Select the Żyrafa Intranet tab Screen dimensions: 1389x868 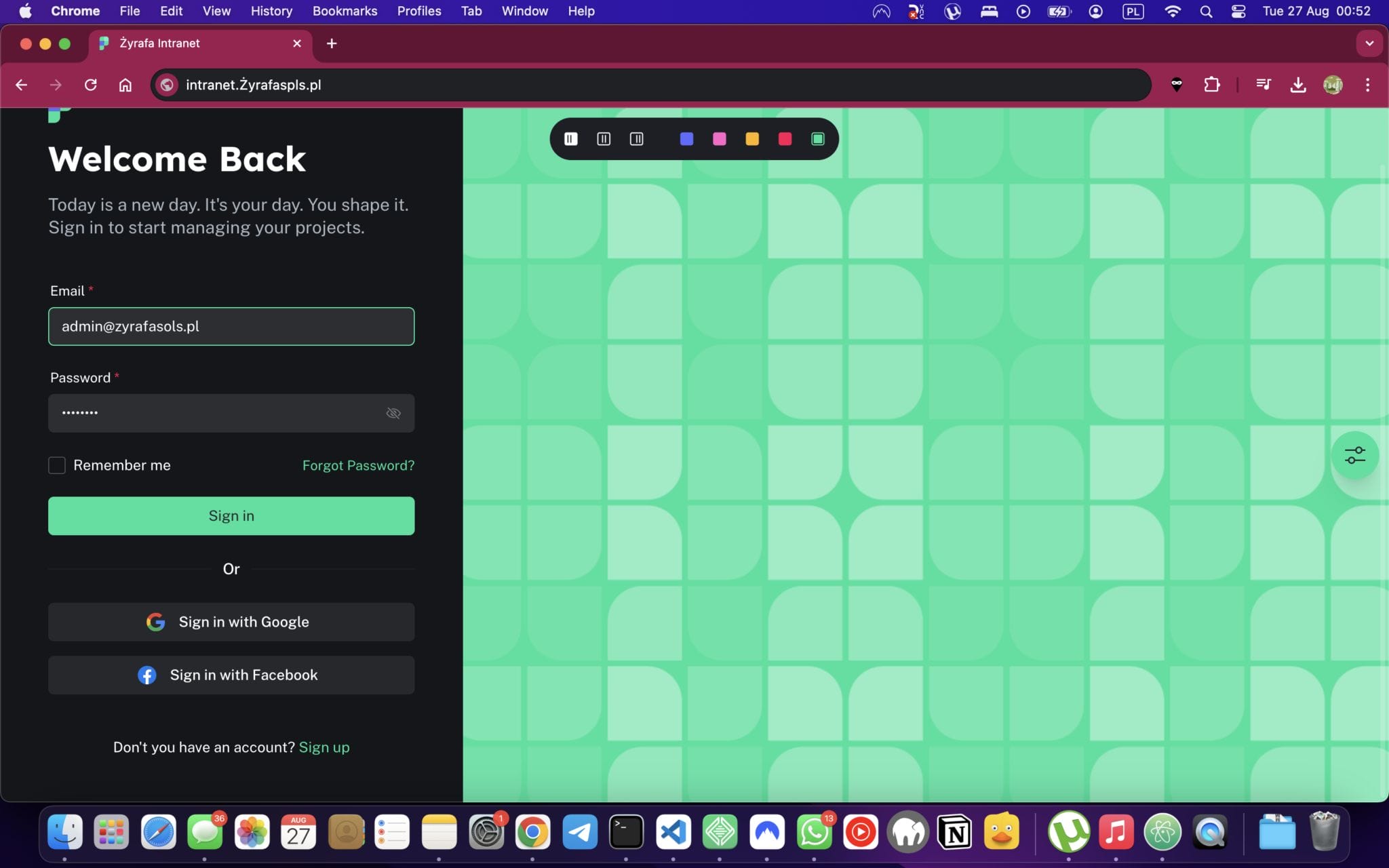tap(201, 43)
